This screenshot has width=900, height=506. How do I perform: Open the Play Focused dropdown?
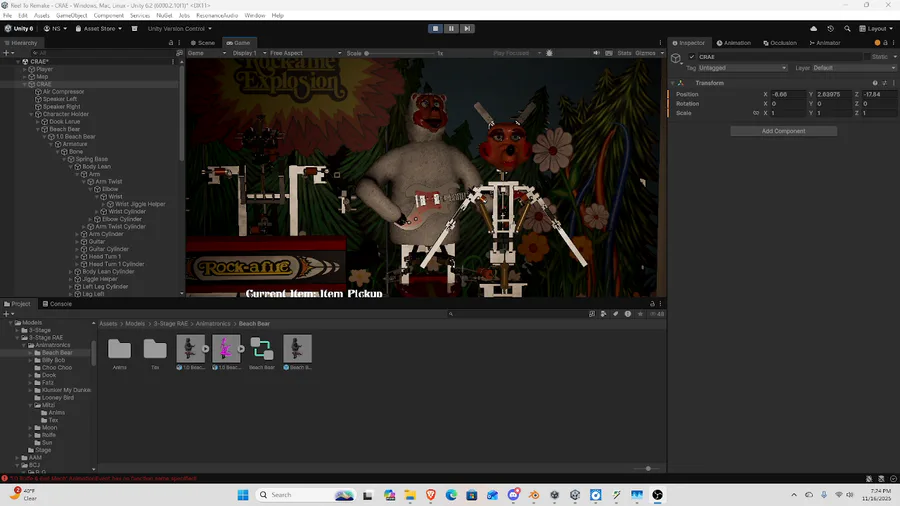click(517, 53)
